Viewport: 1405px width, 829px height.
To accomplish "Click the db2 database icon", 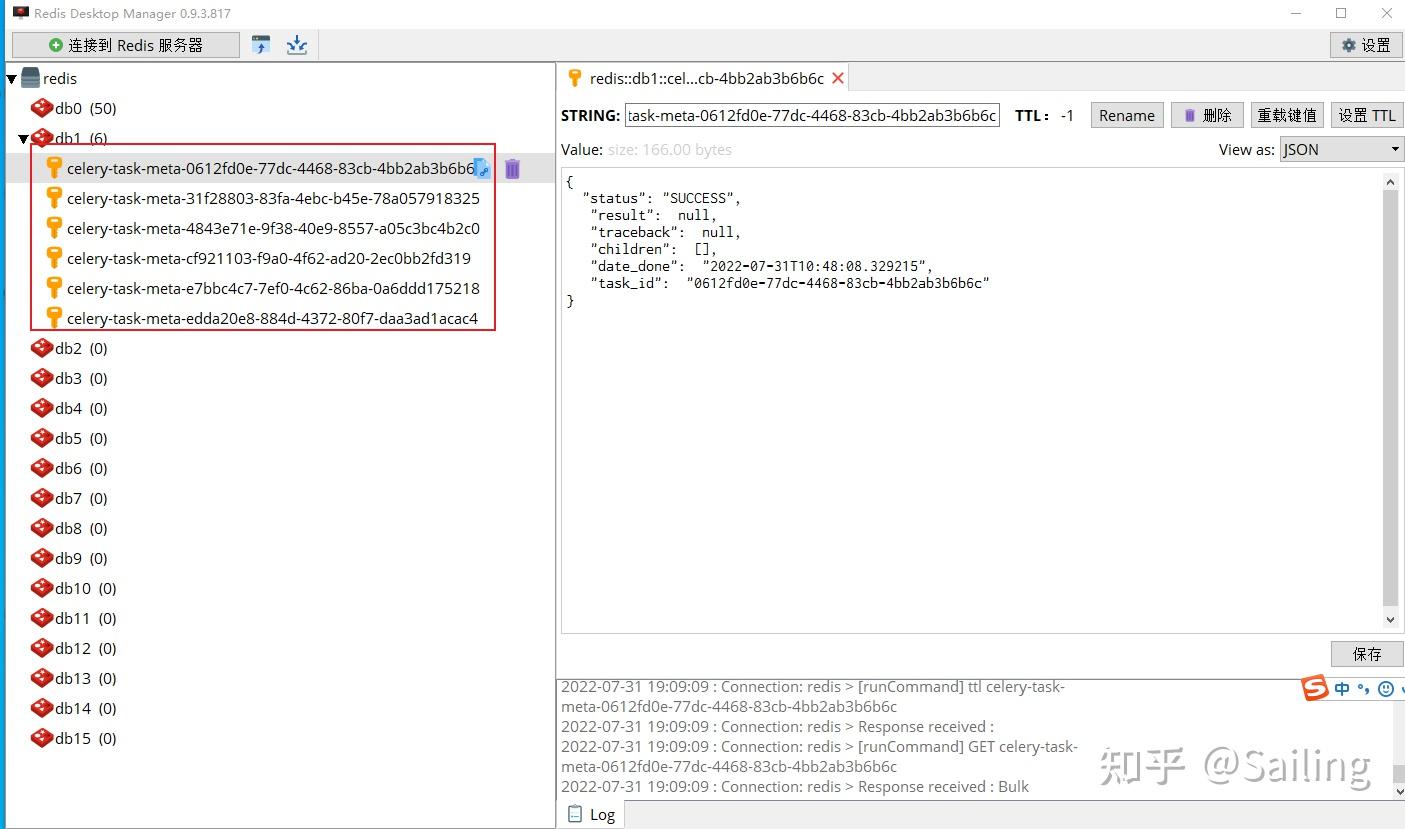I will [x=42, y=348].
